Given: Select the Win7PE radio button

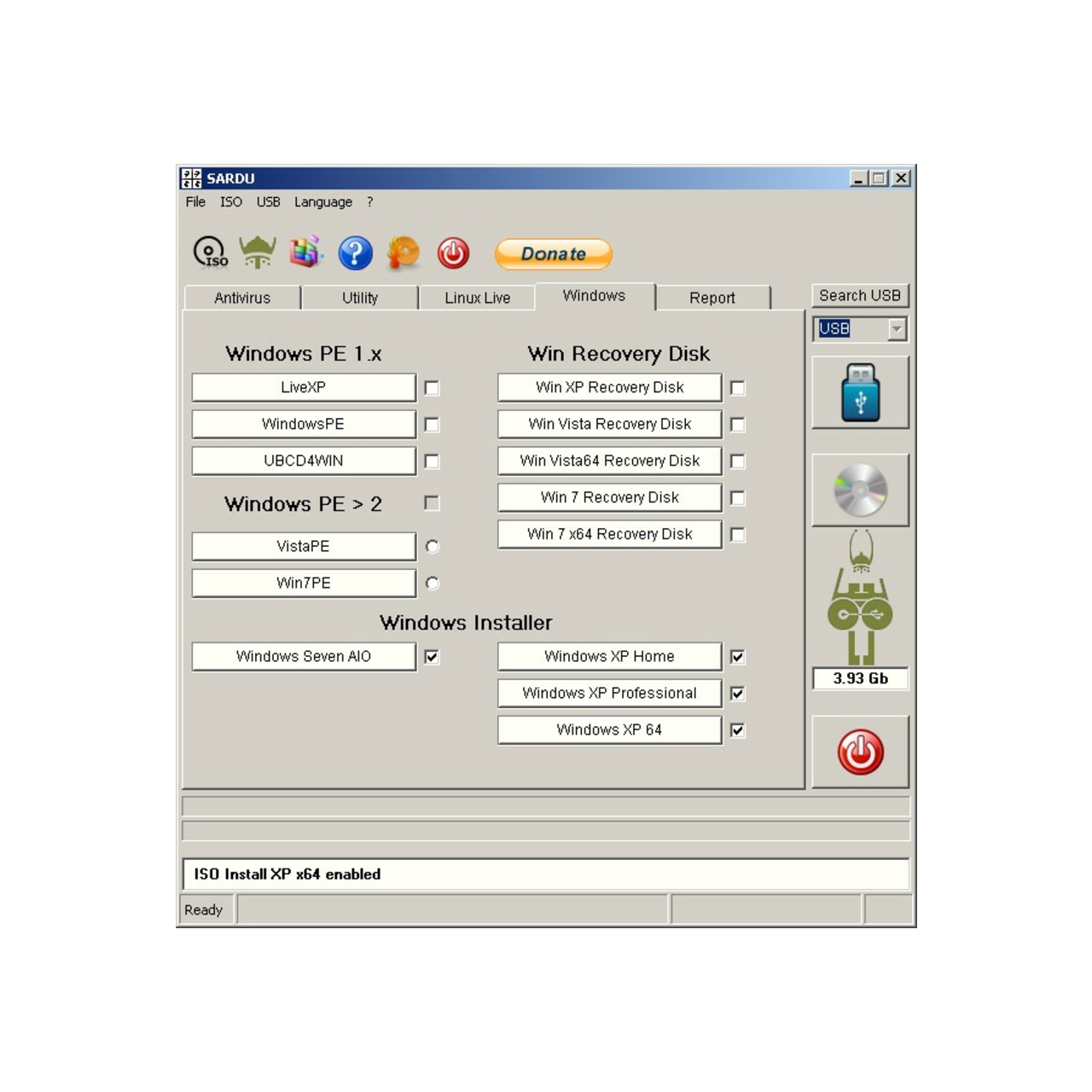Looking at the screenshot, I should click(433, 583).
